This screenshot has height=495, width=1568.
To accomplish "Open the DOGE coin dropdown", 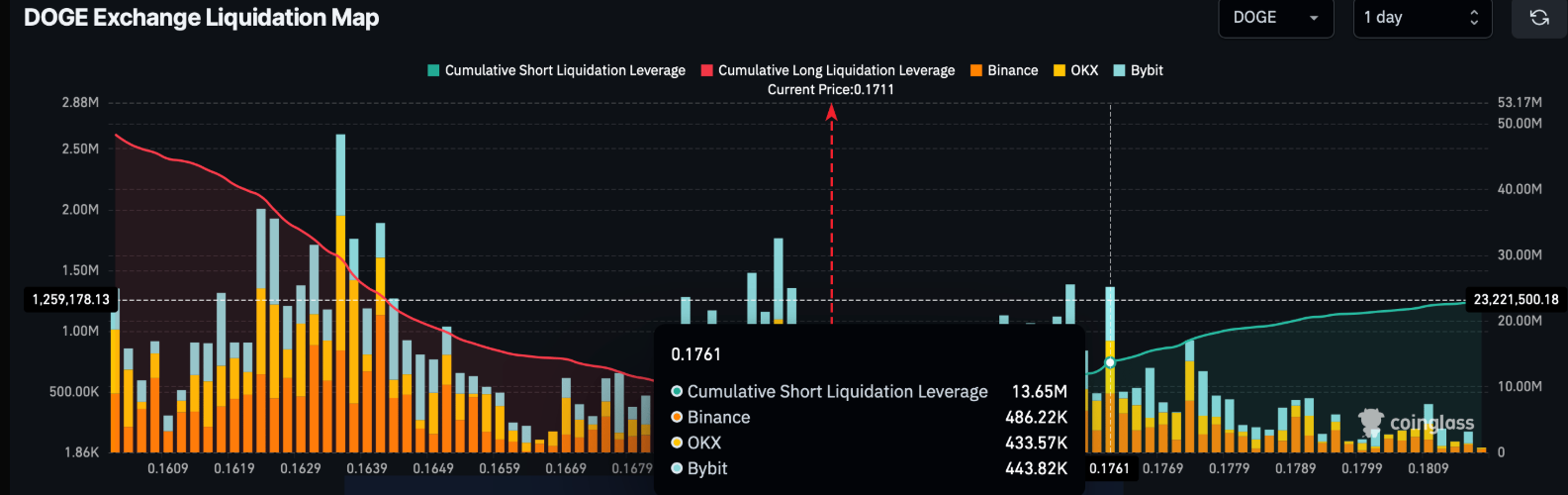I will coord(1275,18).
